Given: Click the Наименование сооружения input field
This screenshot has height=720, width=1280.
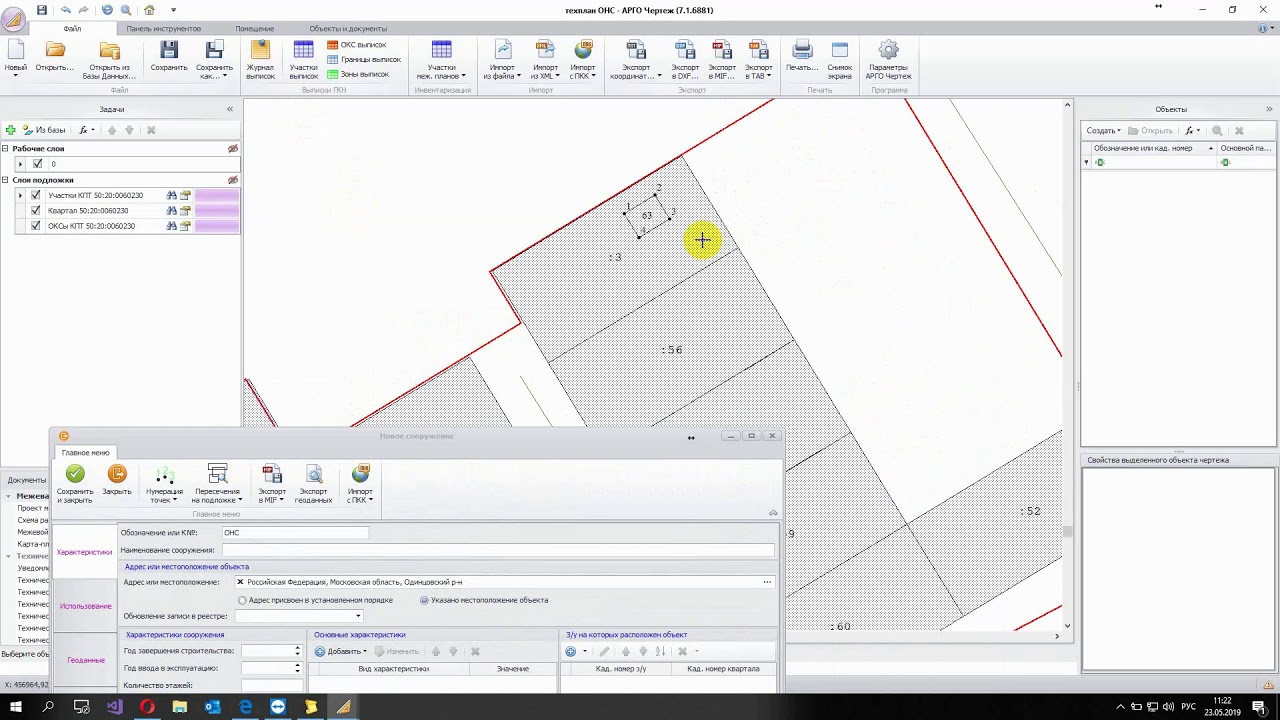Looking at the screenshot, I should pyautogui.click(x=498, y=550).
